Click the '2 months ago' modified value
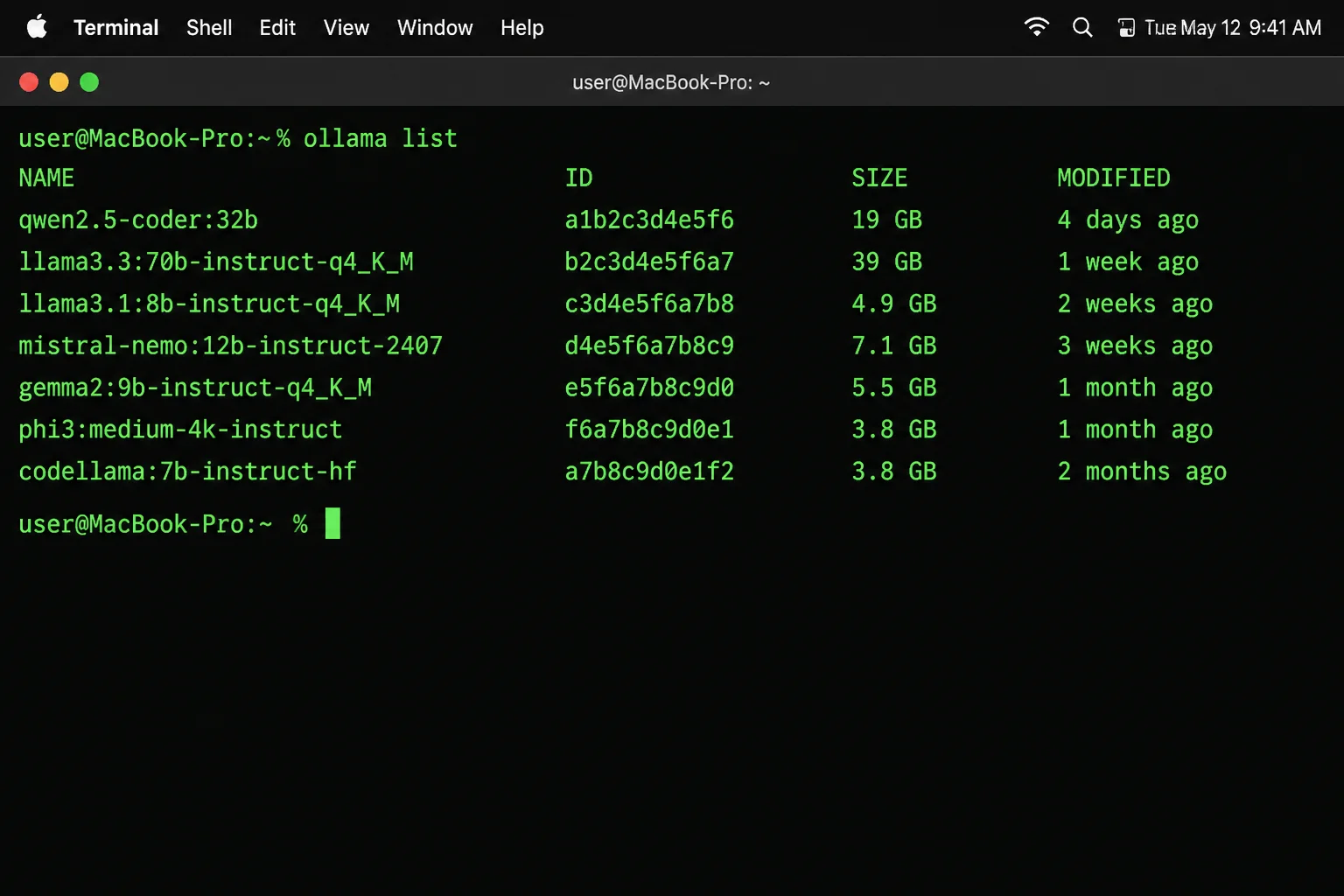 pos(1142,472)
